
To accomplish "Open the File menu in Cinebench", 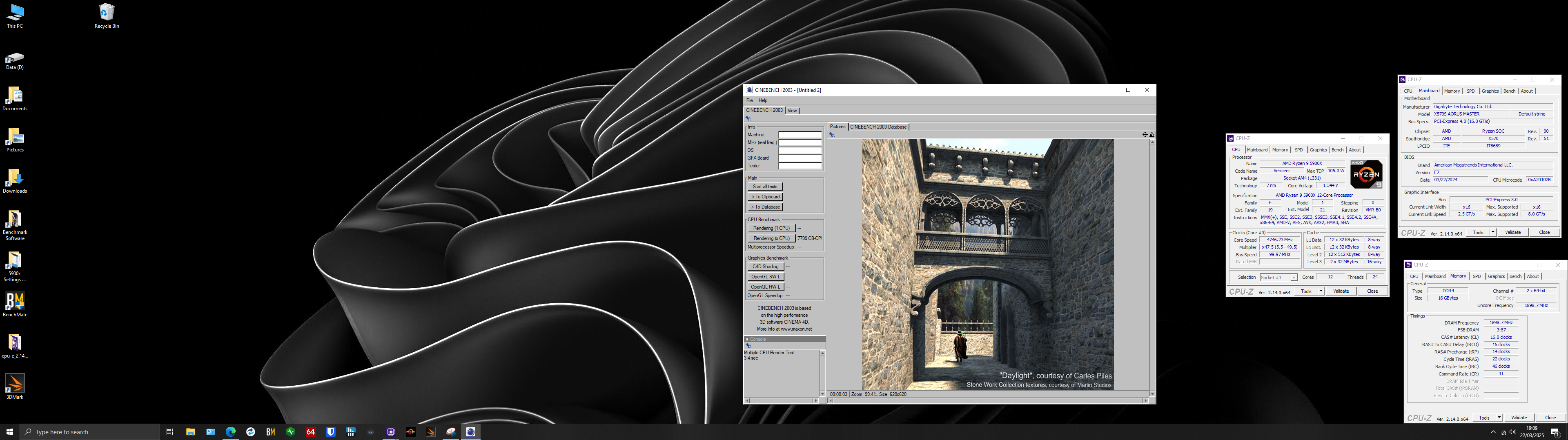I will 749,100.
